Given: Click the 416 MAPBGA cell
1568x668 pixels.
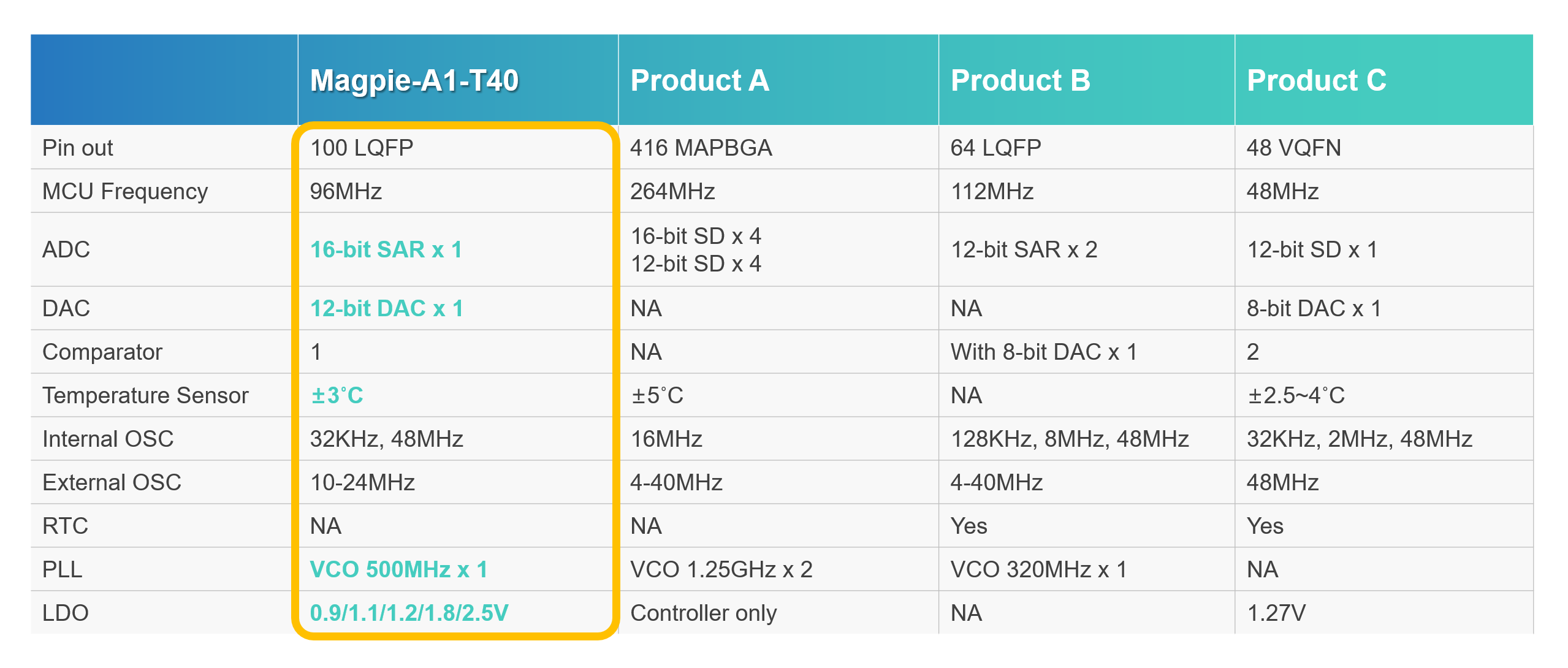Looking at the screenshot, I should point(701,148).
